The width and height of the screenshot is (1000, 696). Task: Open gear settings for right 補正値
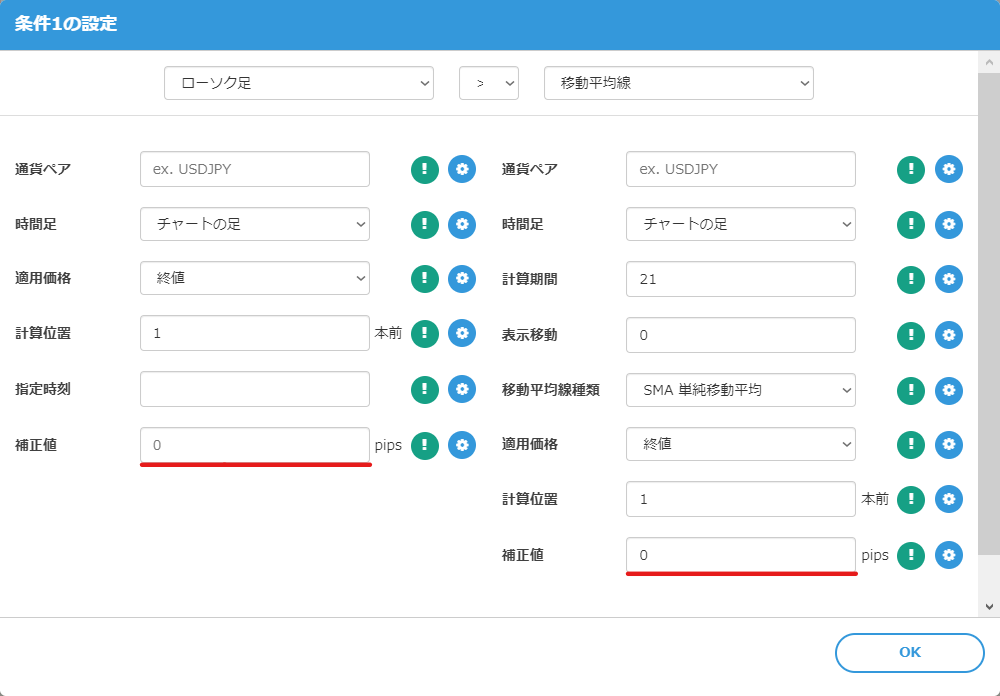pos(949,555)
